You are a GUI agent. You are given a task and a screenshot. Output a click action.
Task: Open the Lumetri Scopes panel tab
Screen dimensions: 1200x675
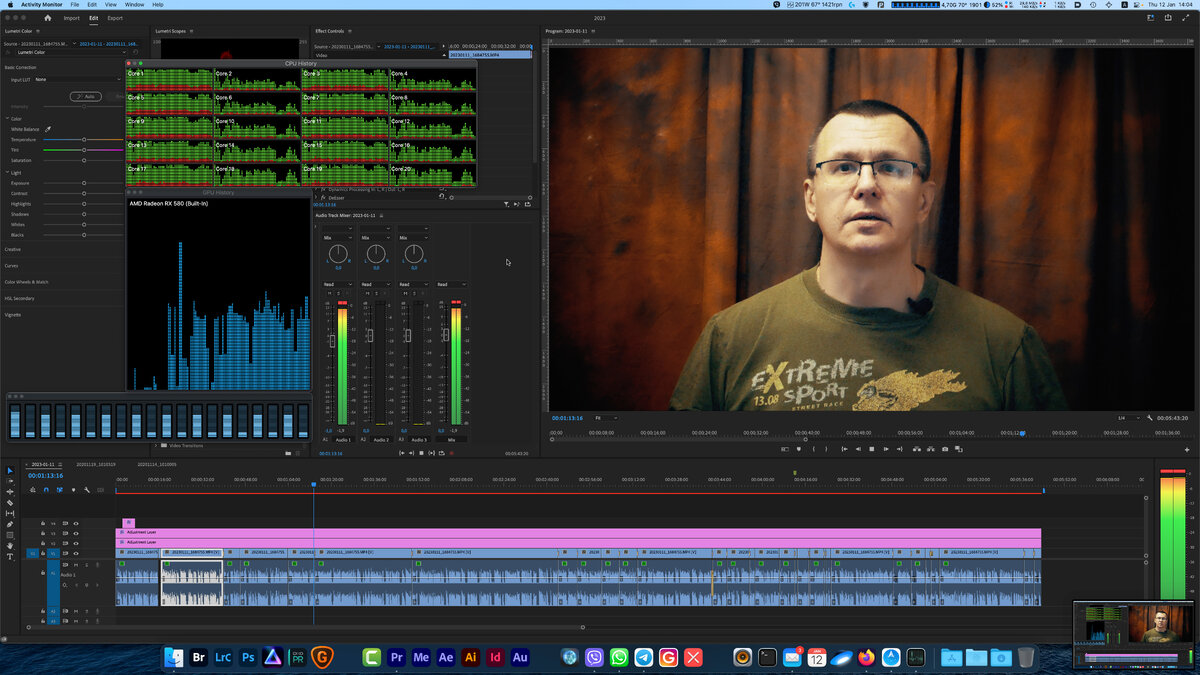(x=171, y=31)
